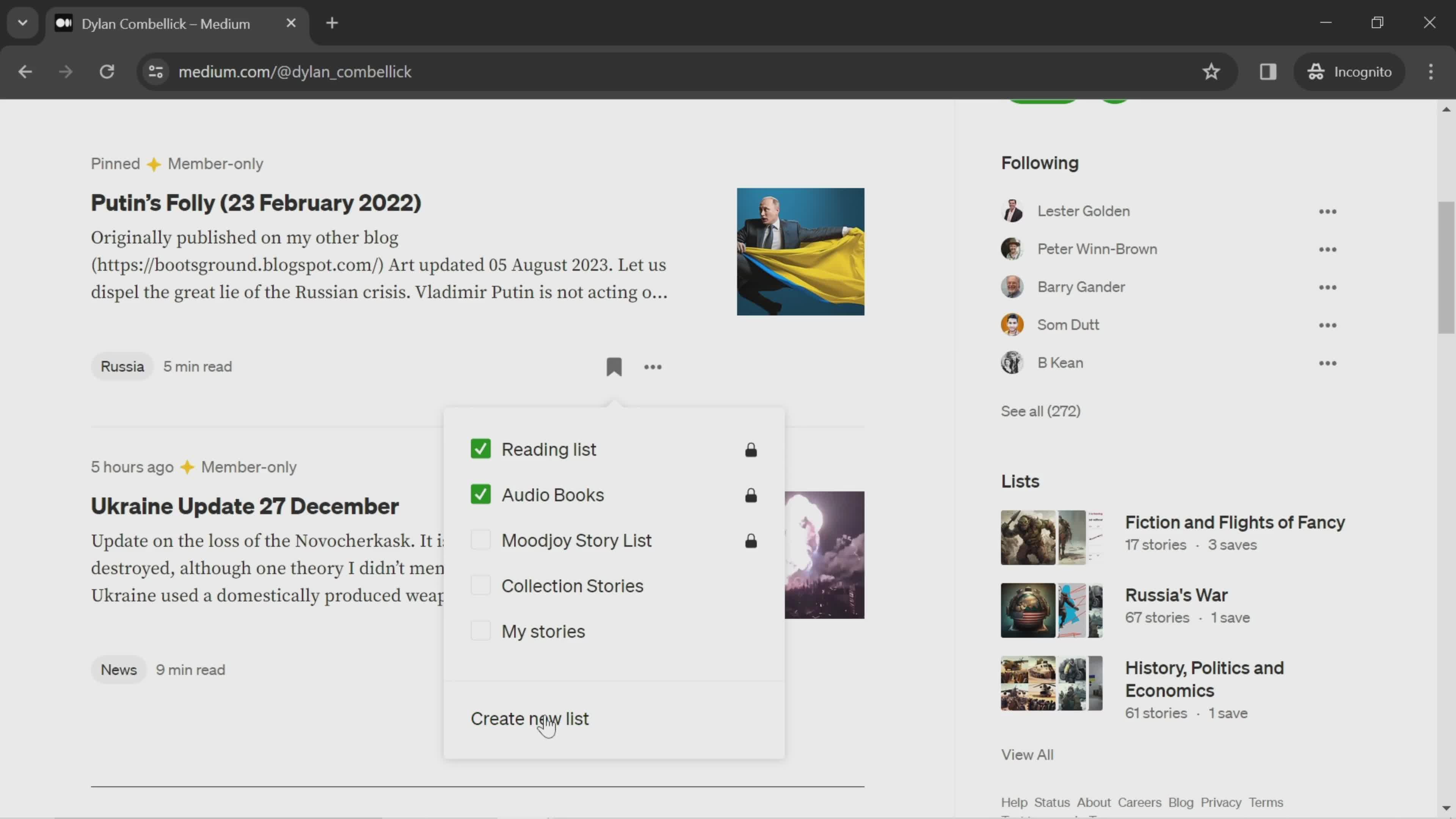
Task: Click the Incognito indicator
Action: point(1349,72)
